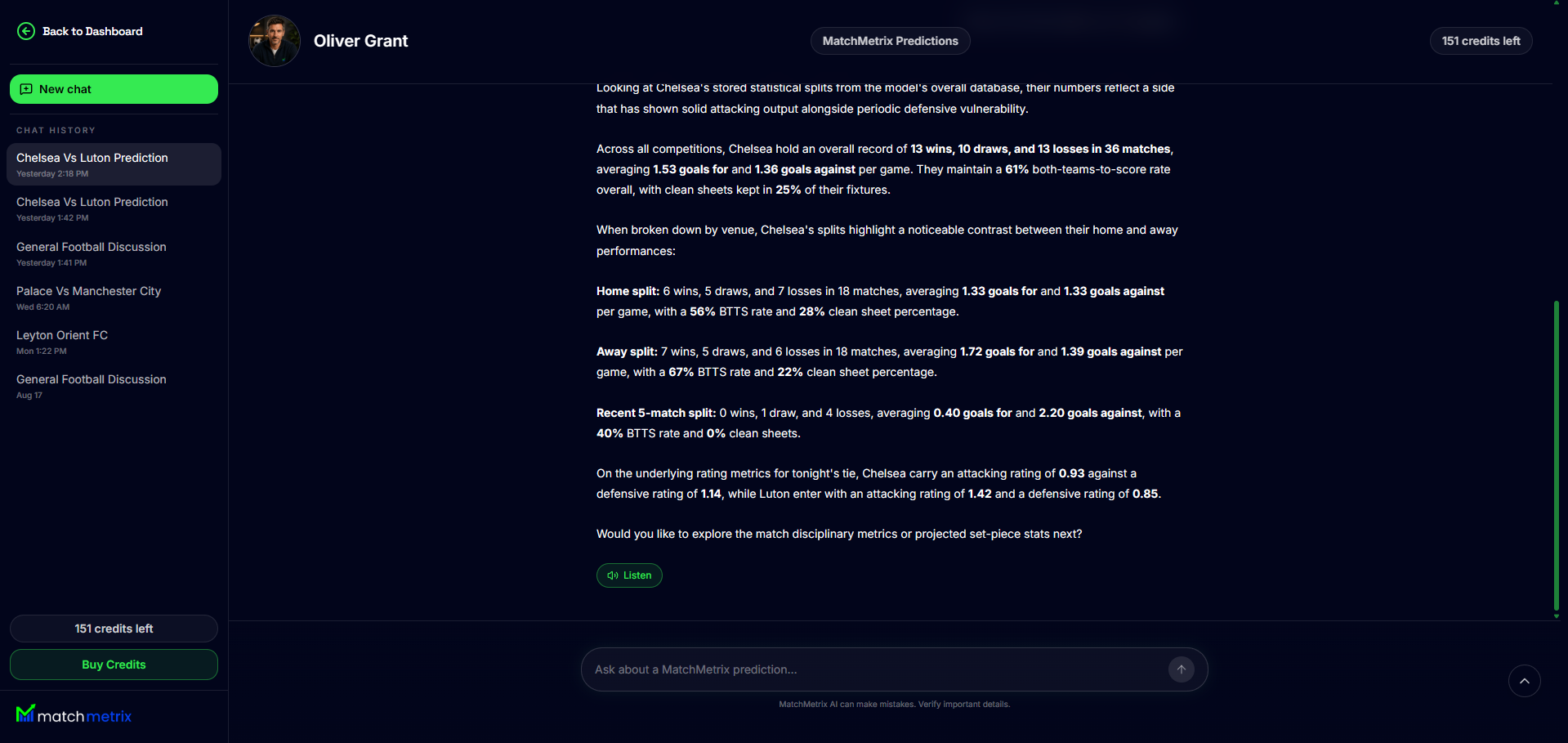Click the Buy Credits button

point(114,665)
